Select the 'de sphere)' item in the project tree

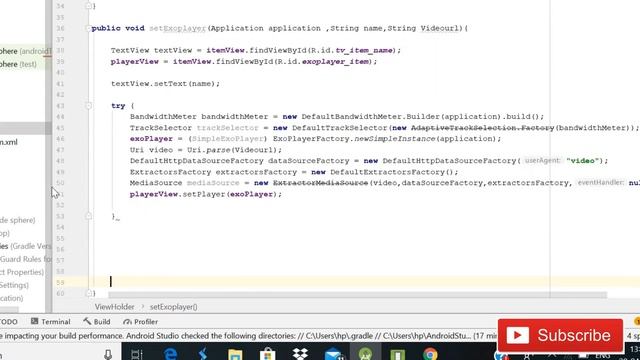point(18,220)
